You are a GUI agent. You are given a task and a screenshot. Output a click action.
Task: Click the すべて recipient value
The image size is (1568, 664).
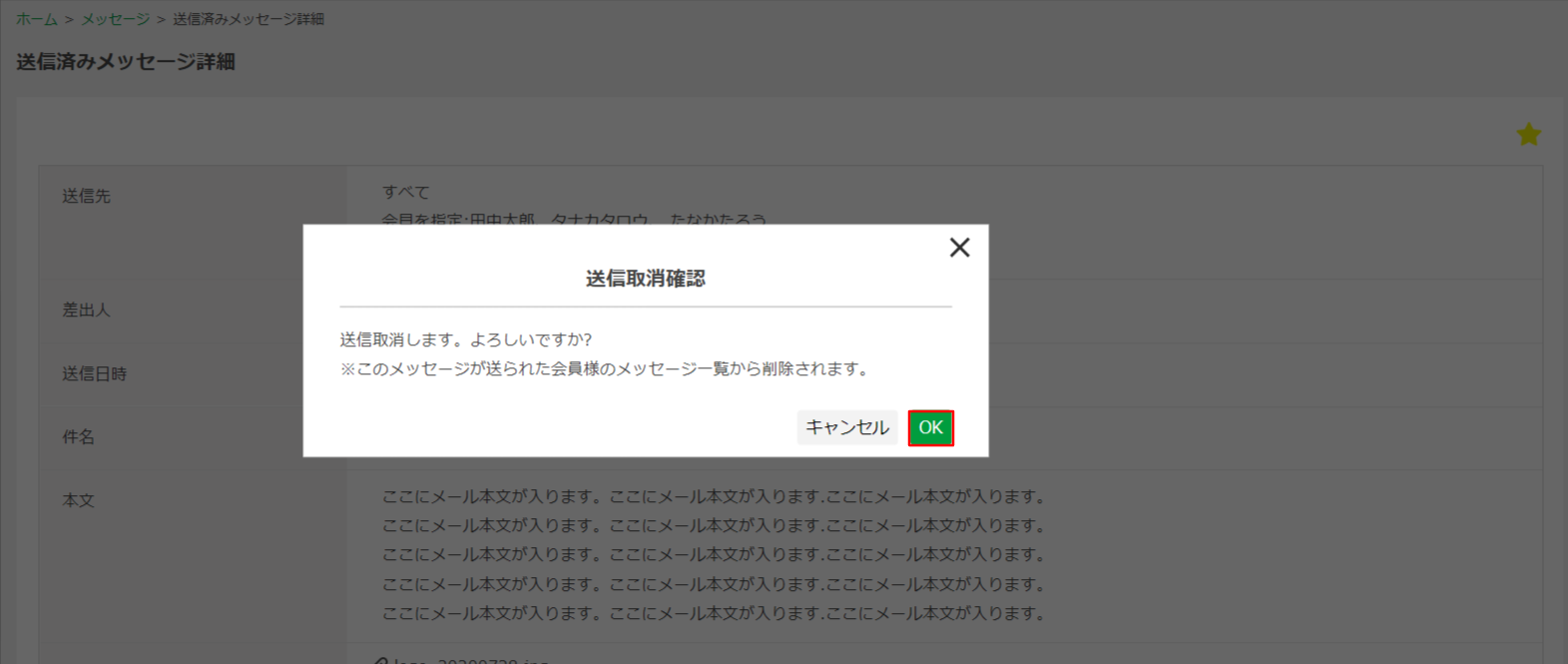[406, 192]
